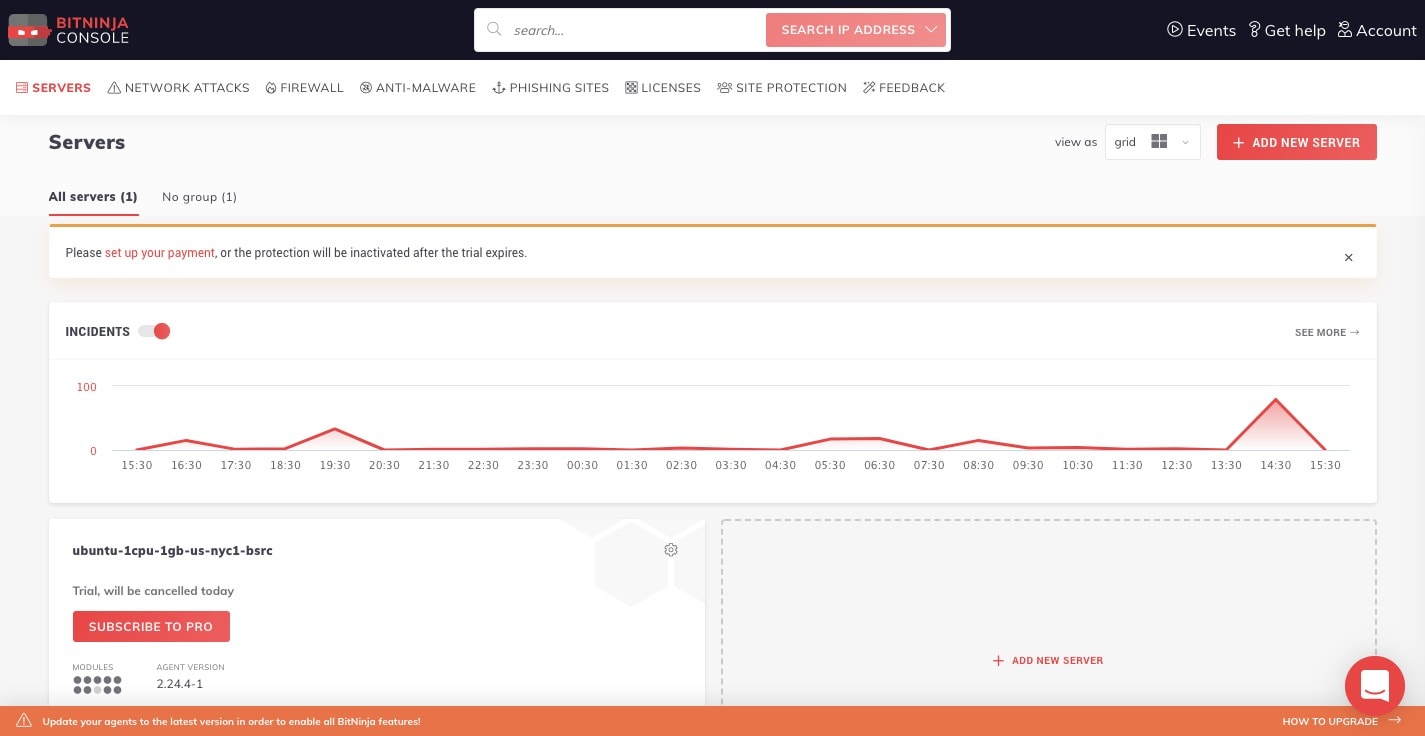Open the Licenses page
The width and height of the screenshot is (1425, 736).
click(663, 88)
